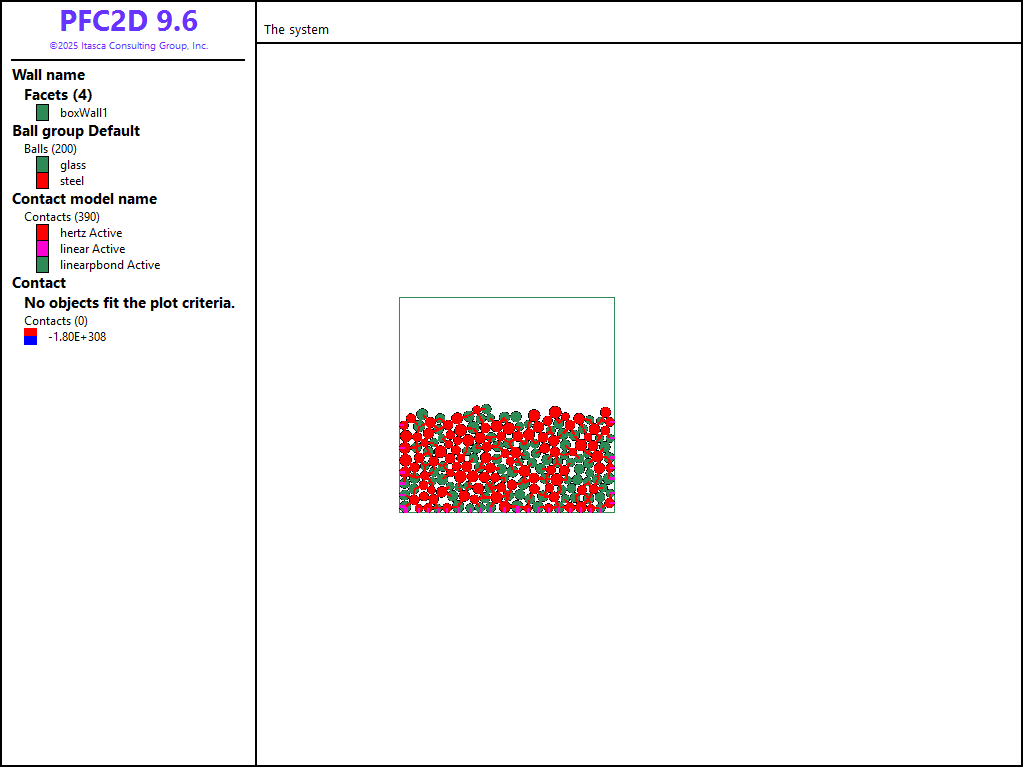Viewport: 1024px width, 768px height.
Task: Select the Balls (200) legend entry
Action: coord(50,149)
